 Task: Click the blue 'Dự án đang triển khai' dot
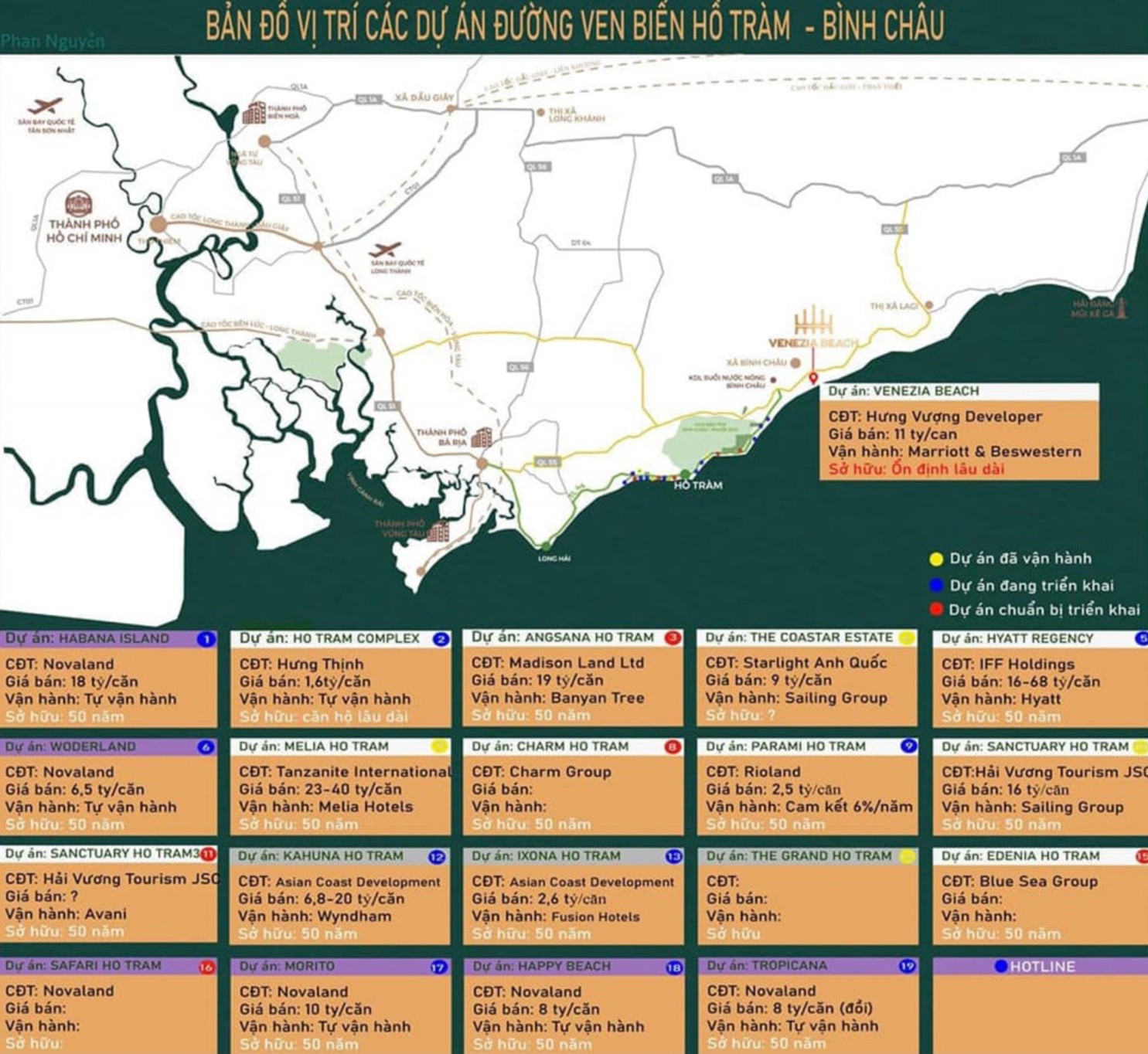click(x=936, y=585)
